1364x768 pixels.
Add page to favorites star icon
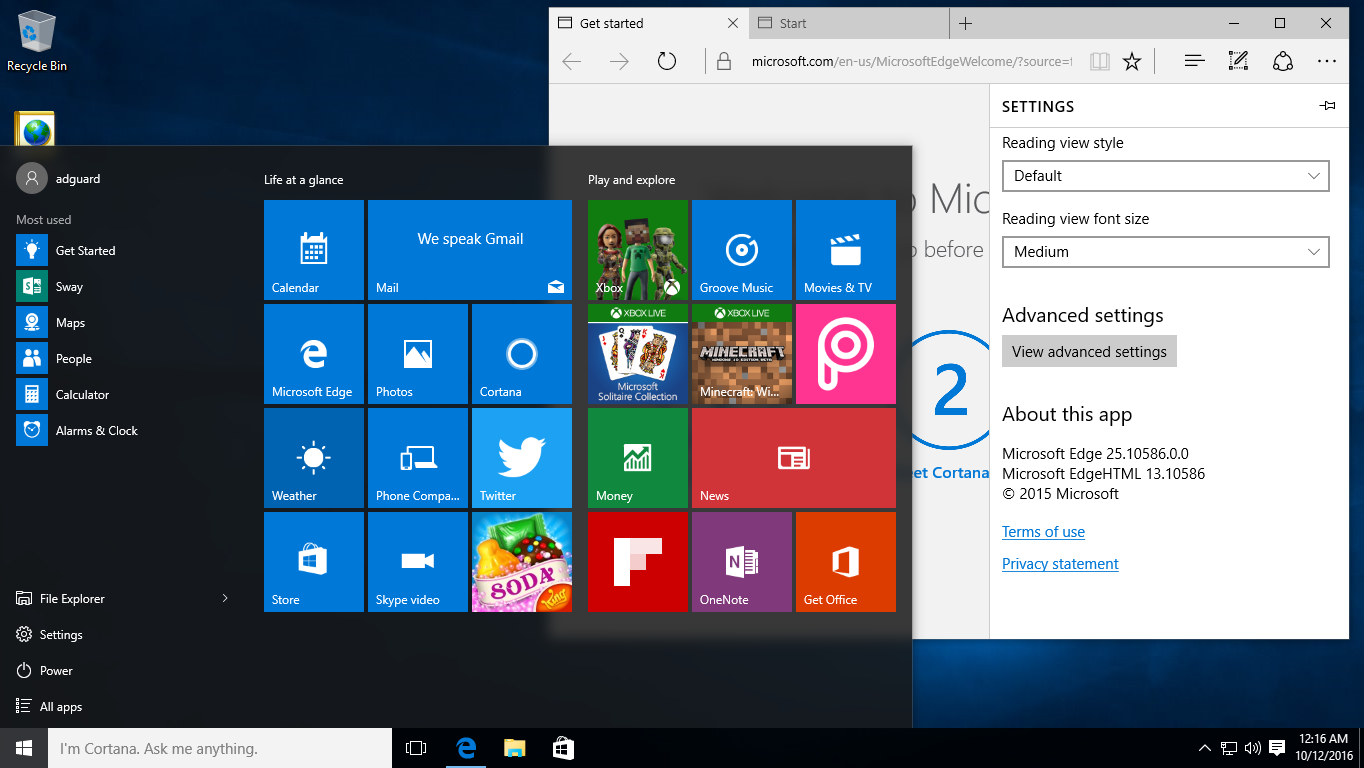click(1132, 61)
